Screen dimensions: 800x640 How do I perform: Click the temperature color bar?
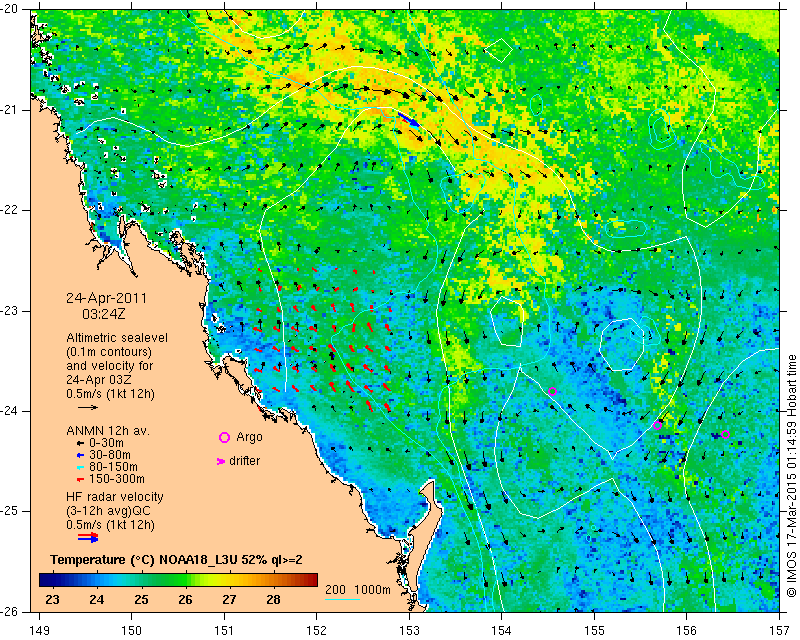[x=179, y=580]
